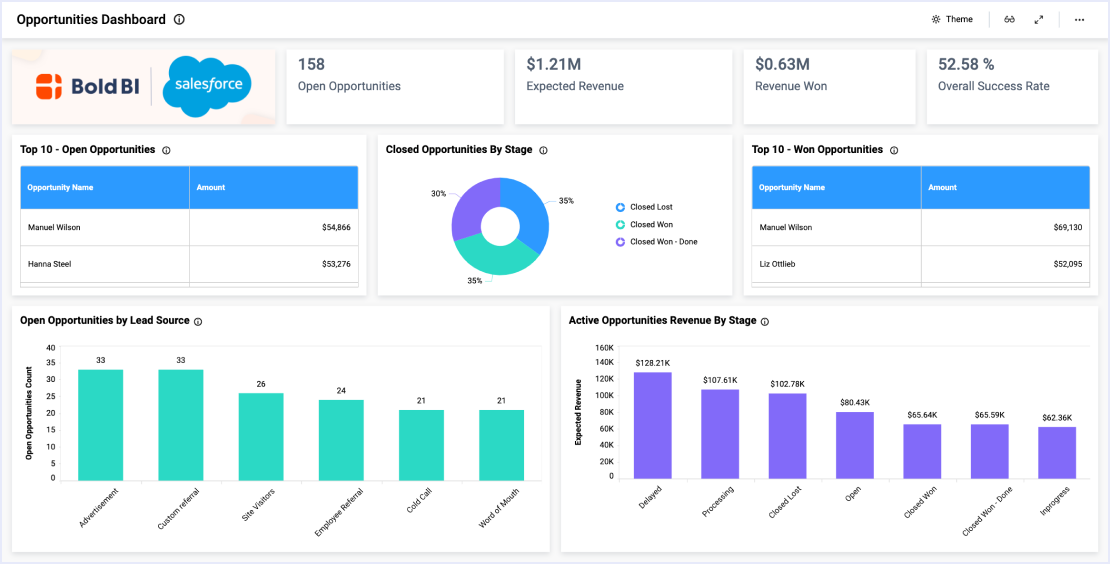The height and width of the screenshot is (564, 1110).
Task: Click info icon next to Top 10 - Open Opportunities
Action: point(166,150)
